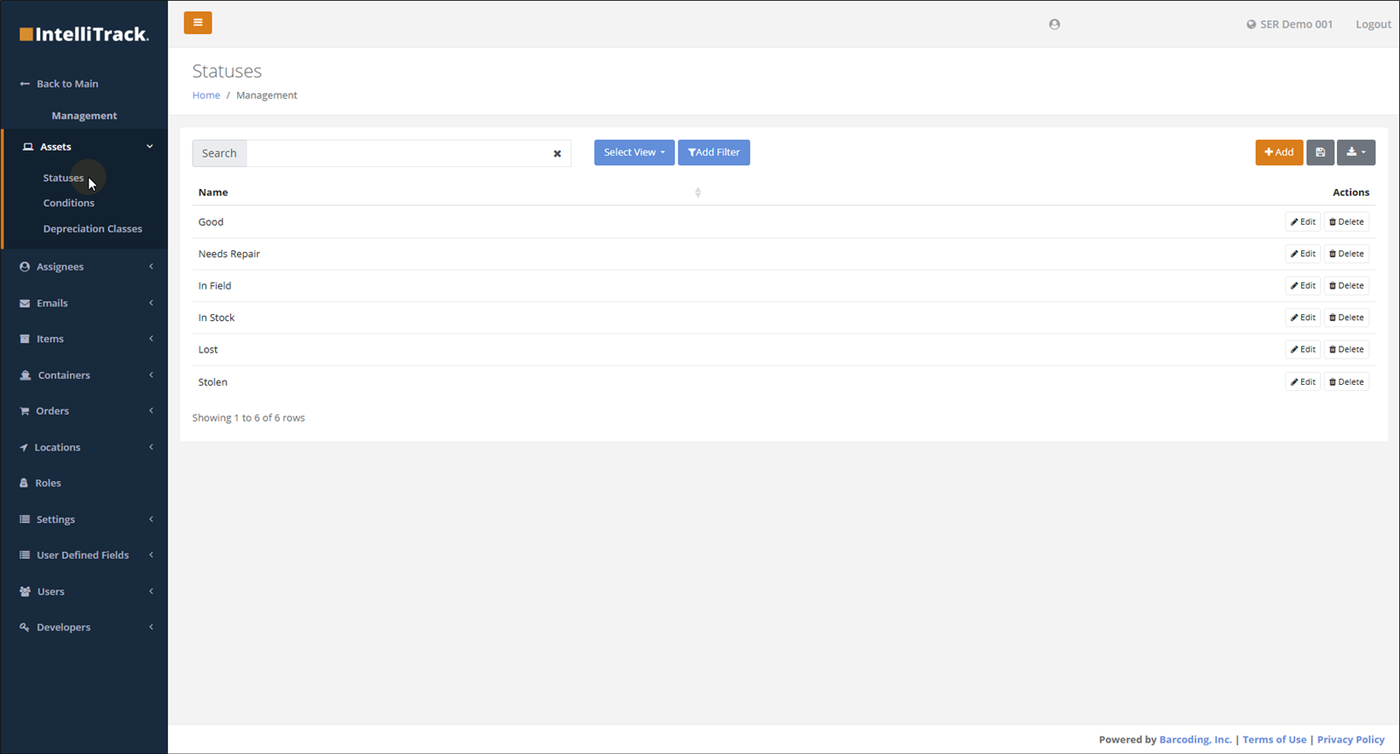Click the Back to Main arrow icon
Viewport: 1400px width, 754px height.
click(25, 84)
